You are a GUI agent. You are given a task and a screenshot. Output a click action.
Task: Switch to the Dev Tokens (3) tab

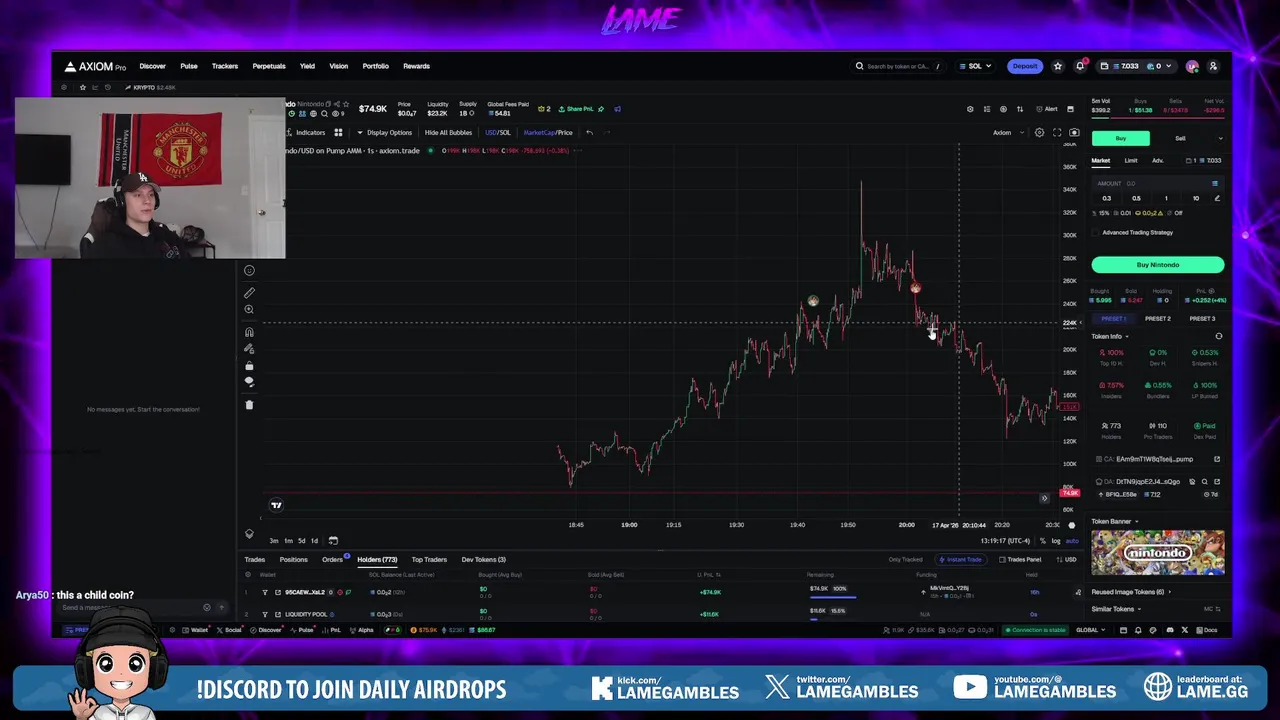point(483,560)
